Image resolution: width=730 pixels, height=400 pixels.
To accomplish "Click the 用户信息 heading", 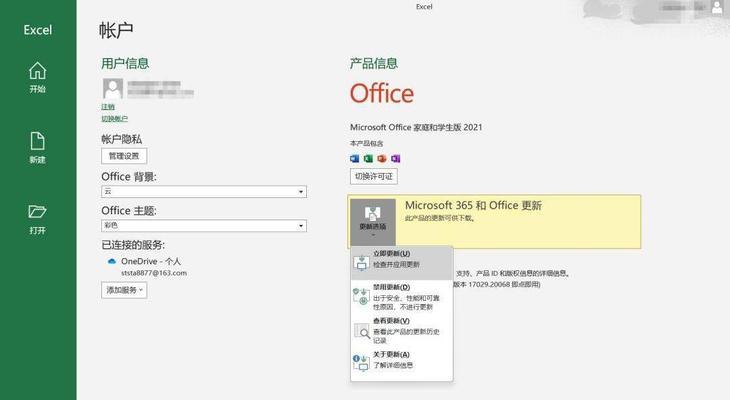I will [x=125, y=63].
